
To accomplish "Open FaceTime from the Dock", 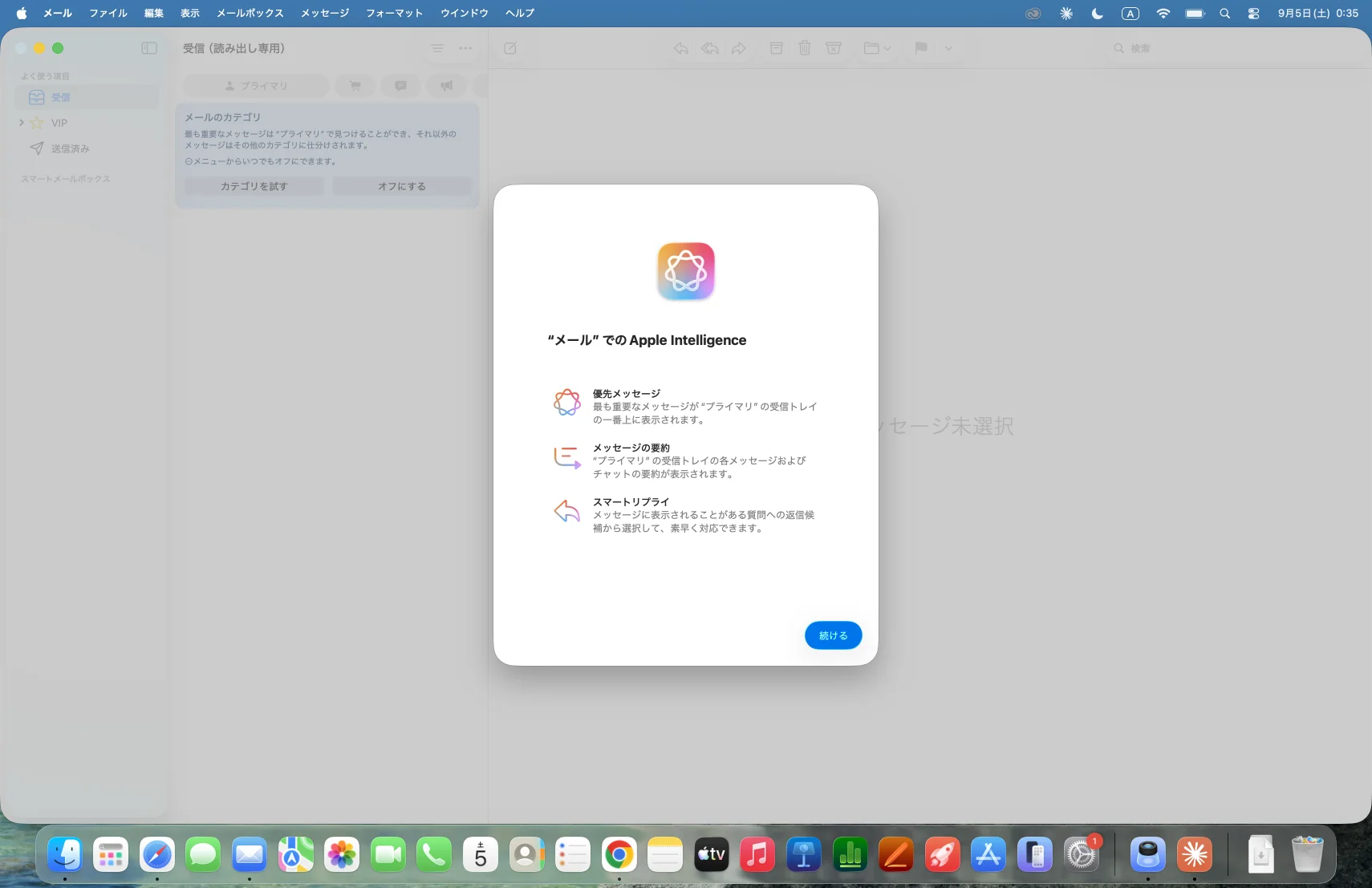I will click(x=388, y=854).
